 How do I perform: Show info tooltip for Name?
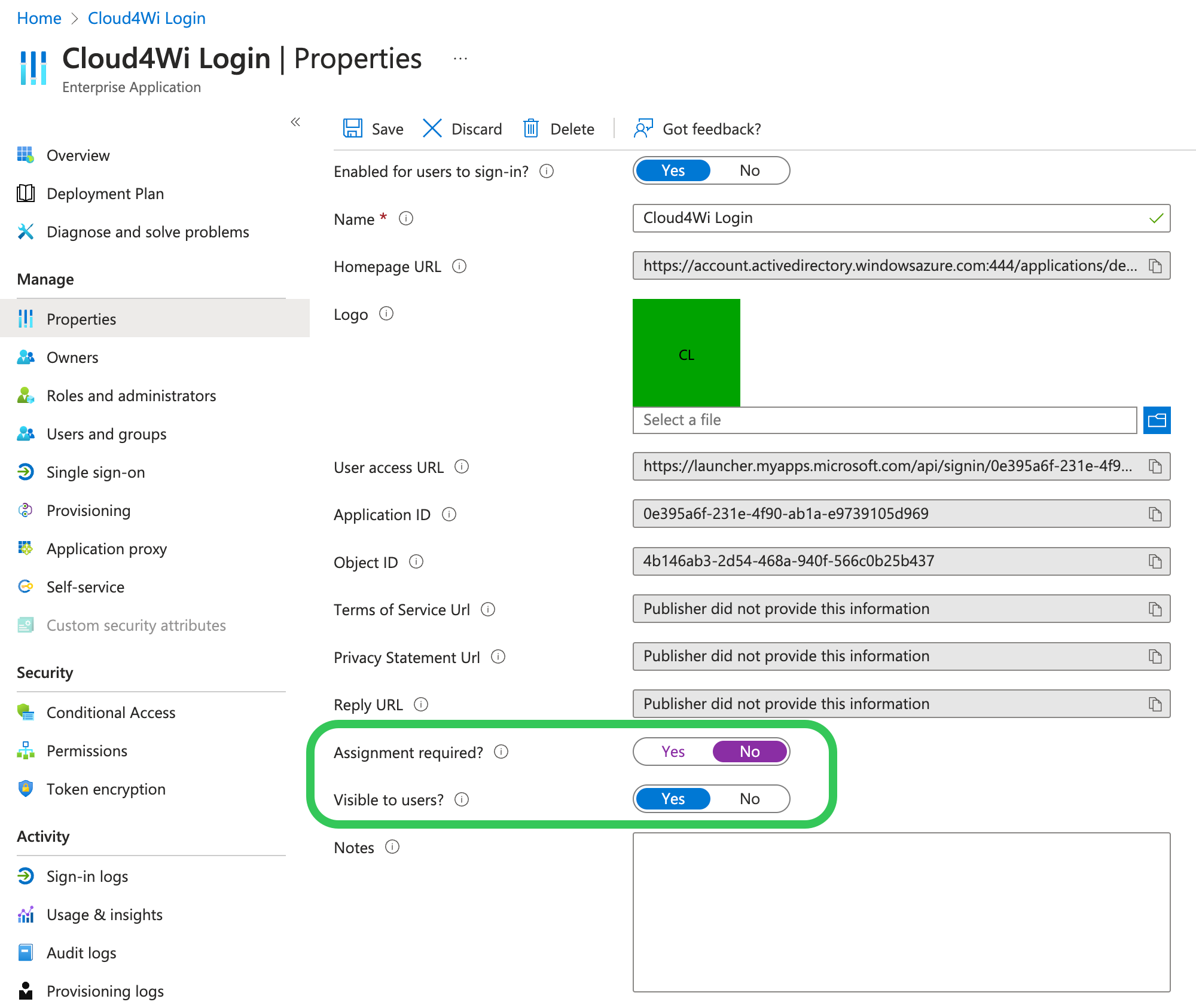406,219
